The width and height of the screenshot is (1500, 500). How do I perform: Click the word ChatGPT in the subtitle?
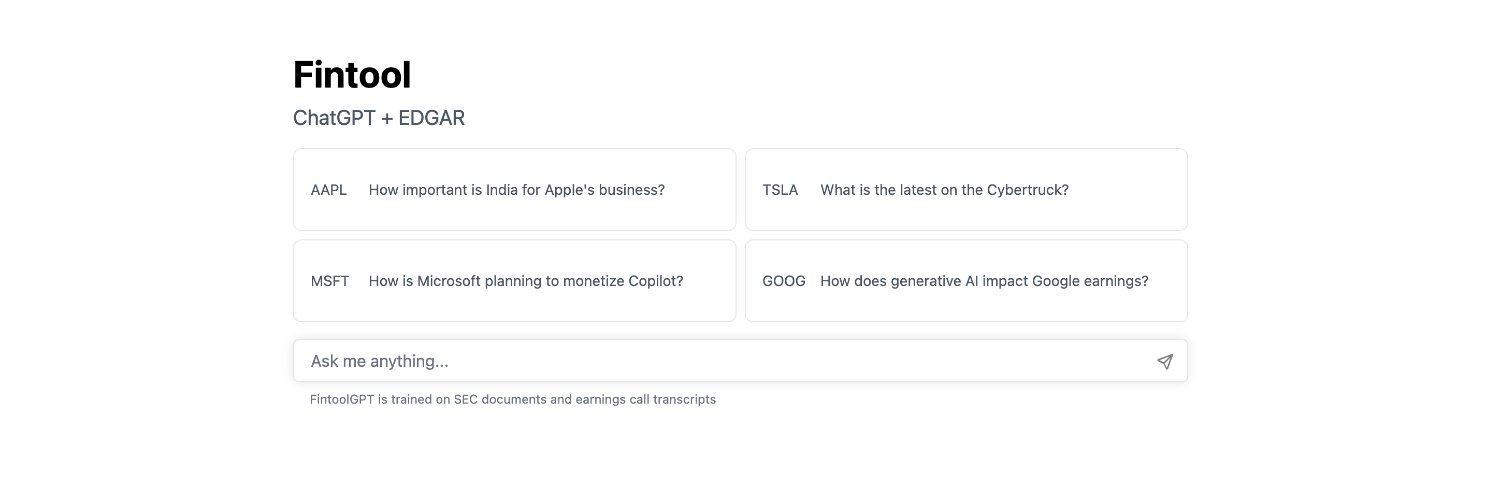click(334, 118)
